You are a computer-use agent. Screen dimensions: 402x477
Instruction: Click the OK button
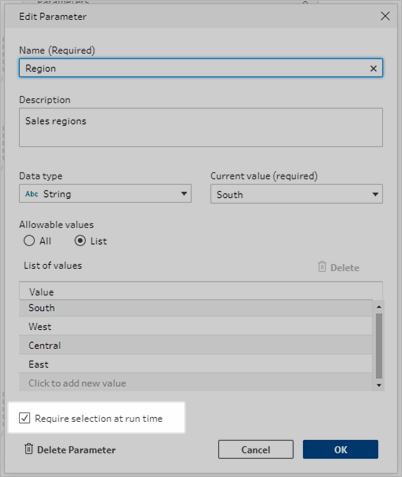340,449
